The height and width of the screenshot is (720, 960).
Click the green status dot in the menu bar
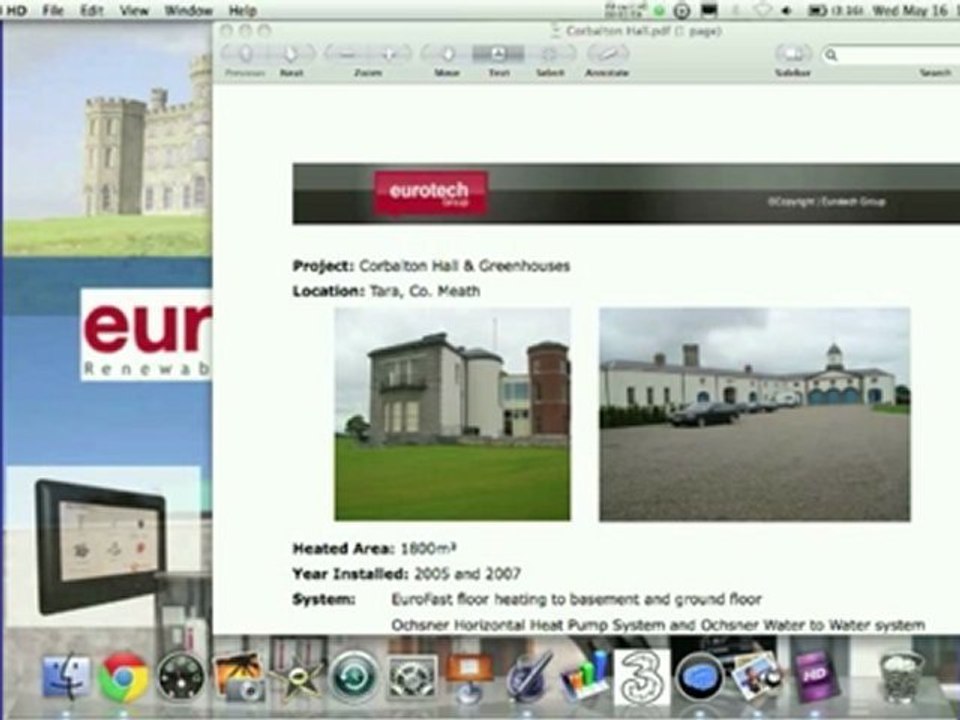click(659, 10)
